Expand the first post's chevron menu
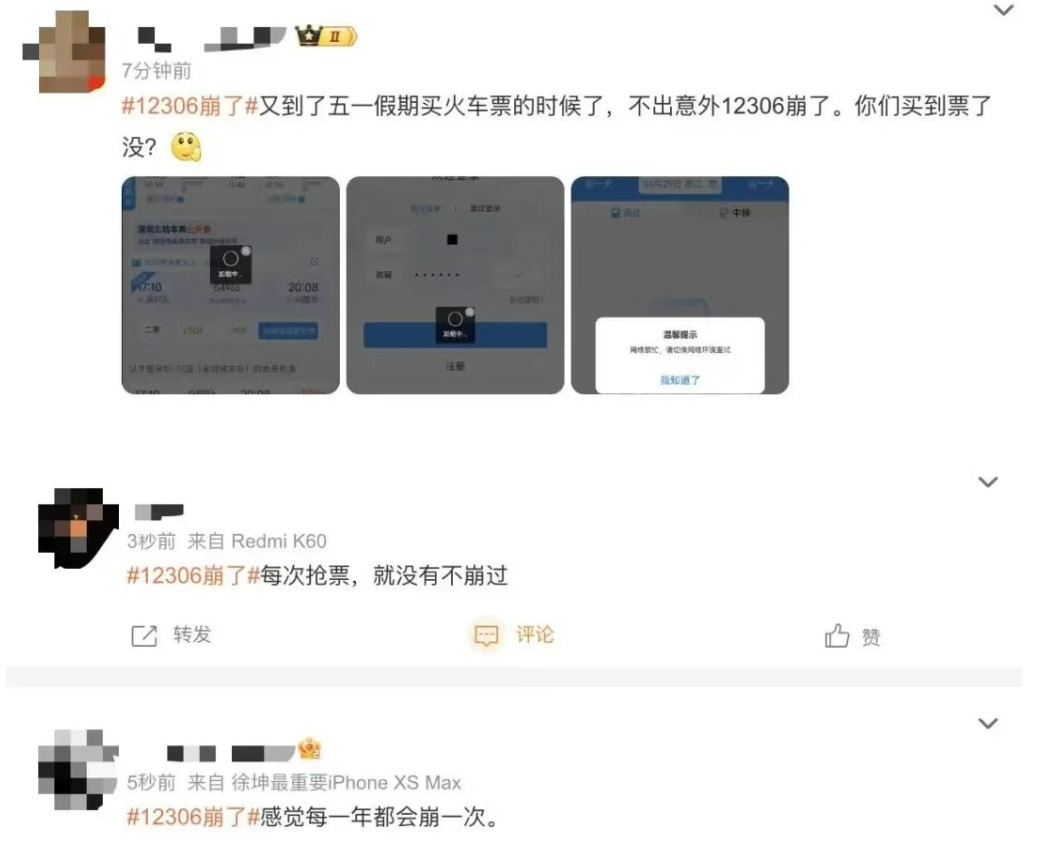This screenshot has height=855, width=1050. 1003,9
